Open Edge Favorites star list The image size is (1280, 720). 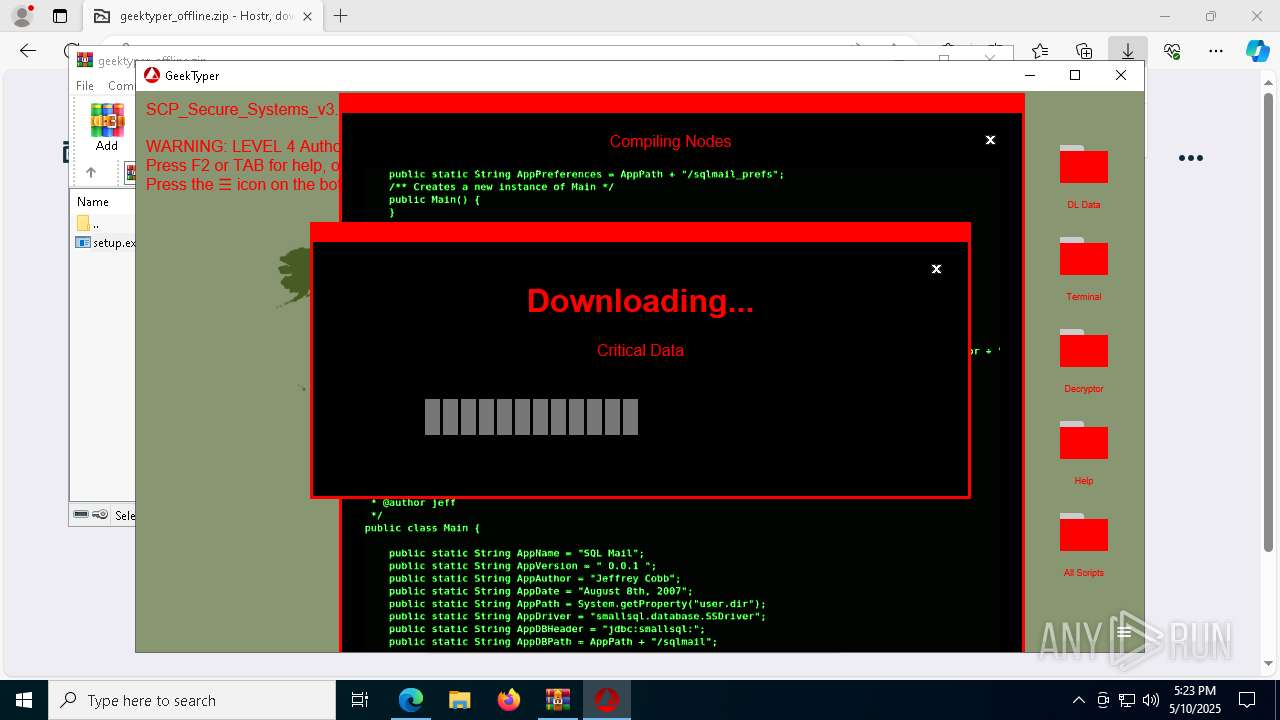point(1040,51)
